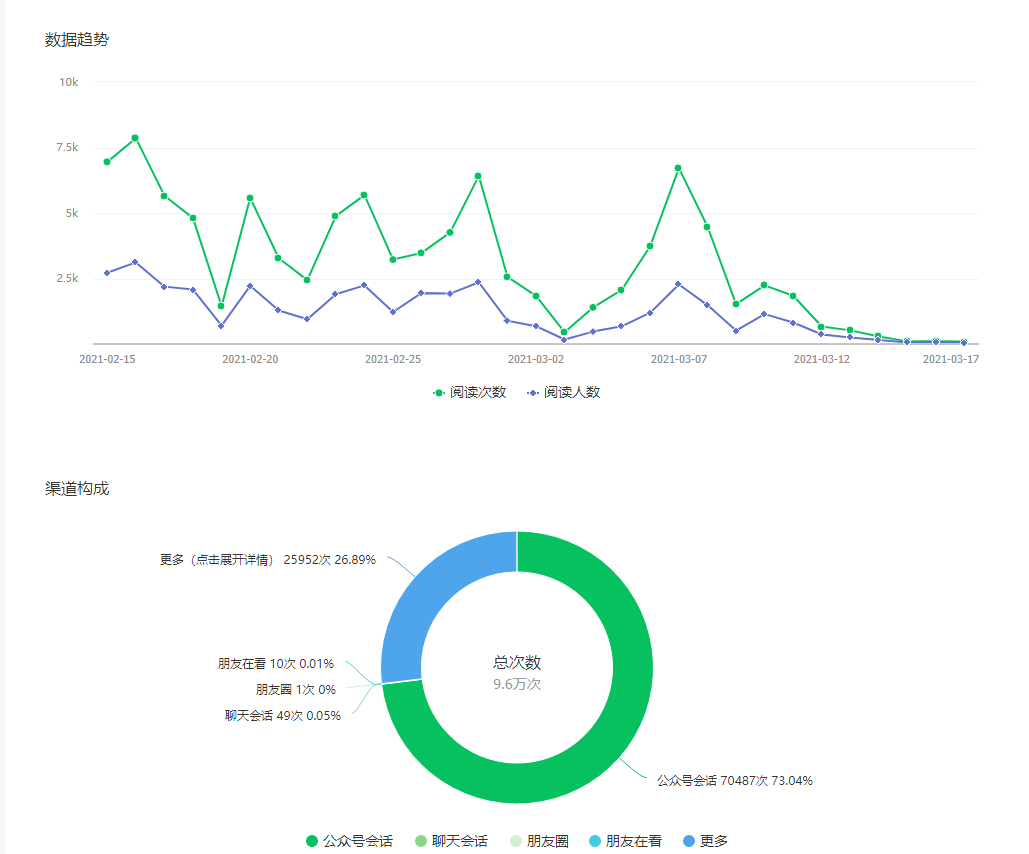
Task: Click the 2021-02-25 x-axis label
Action: tap(393, 359)
